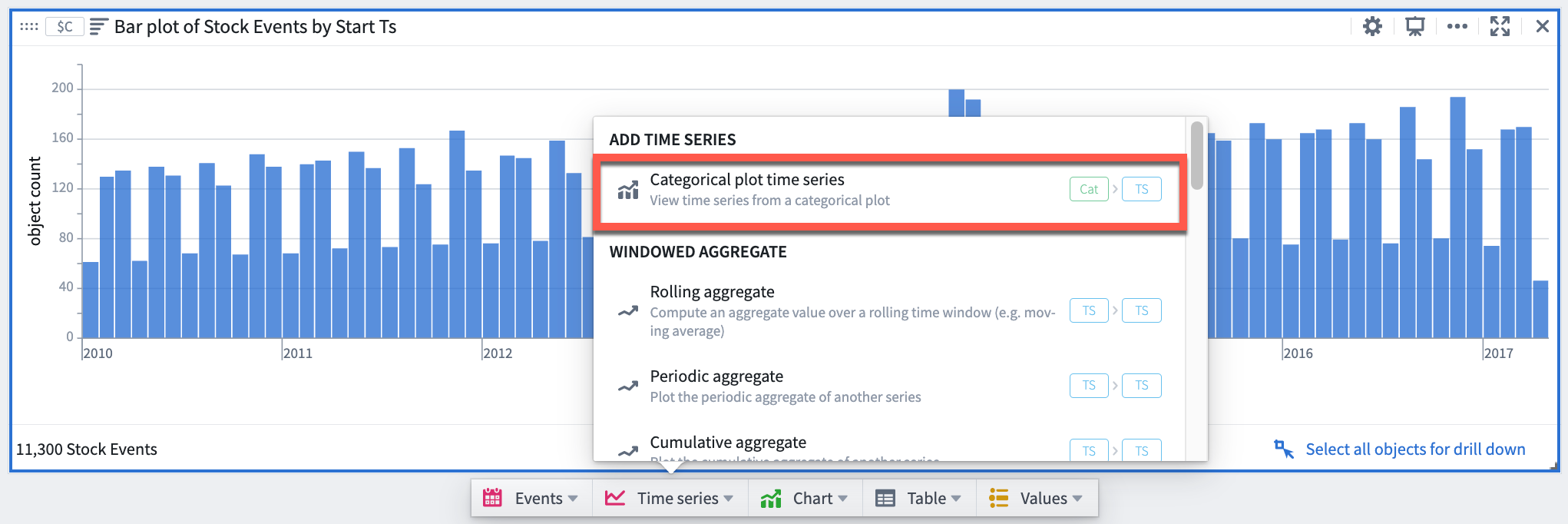Click the bar plot lines icon beside title
The height and width of the screenshot is (524, 1568).
98,27
